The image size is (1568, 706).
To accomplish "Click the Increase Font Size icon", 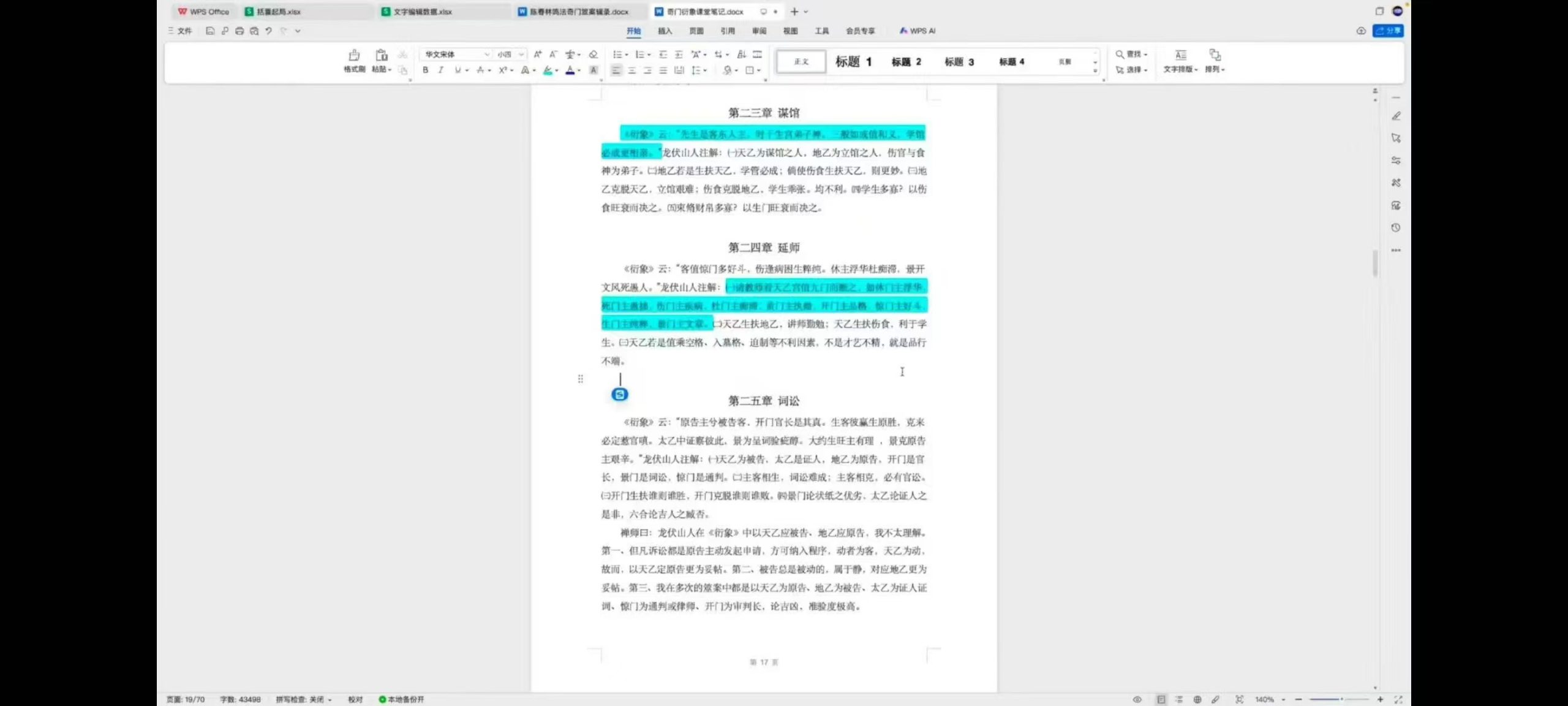I will coord(537,55).
